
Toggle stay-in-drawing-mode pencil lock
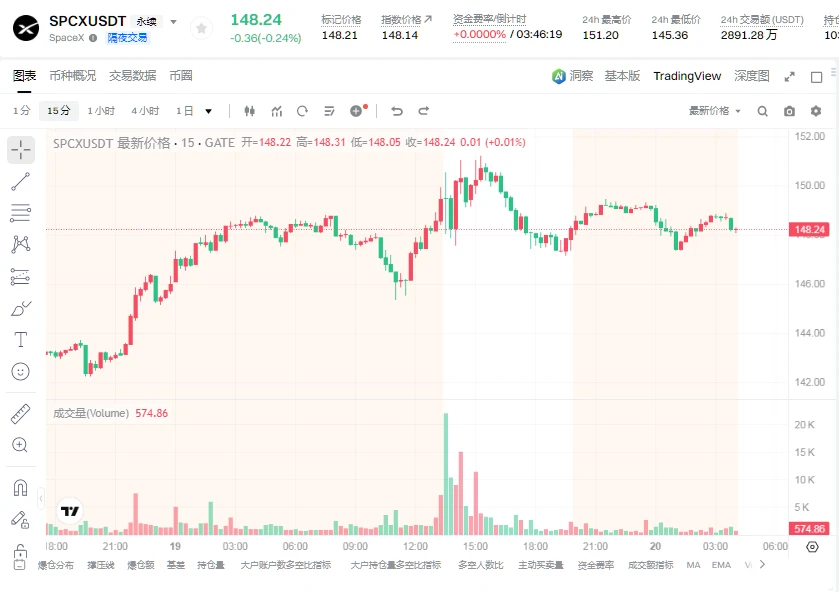20,519
